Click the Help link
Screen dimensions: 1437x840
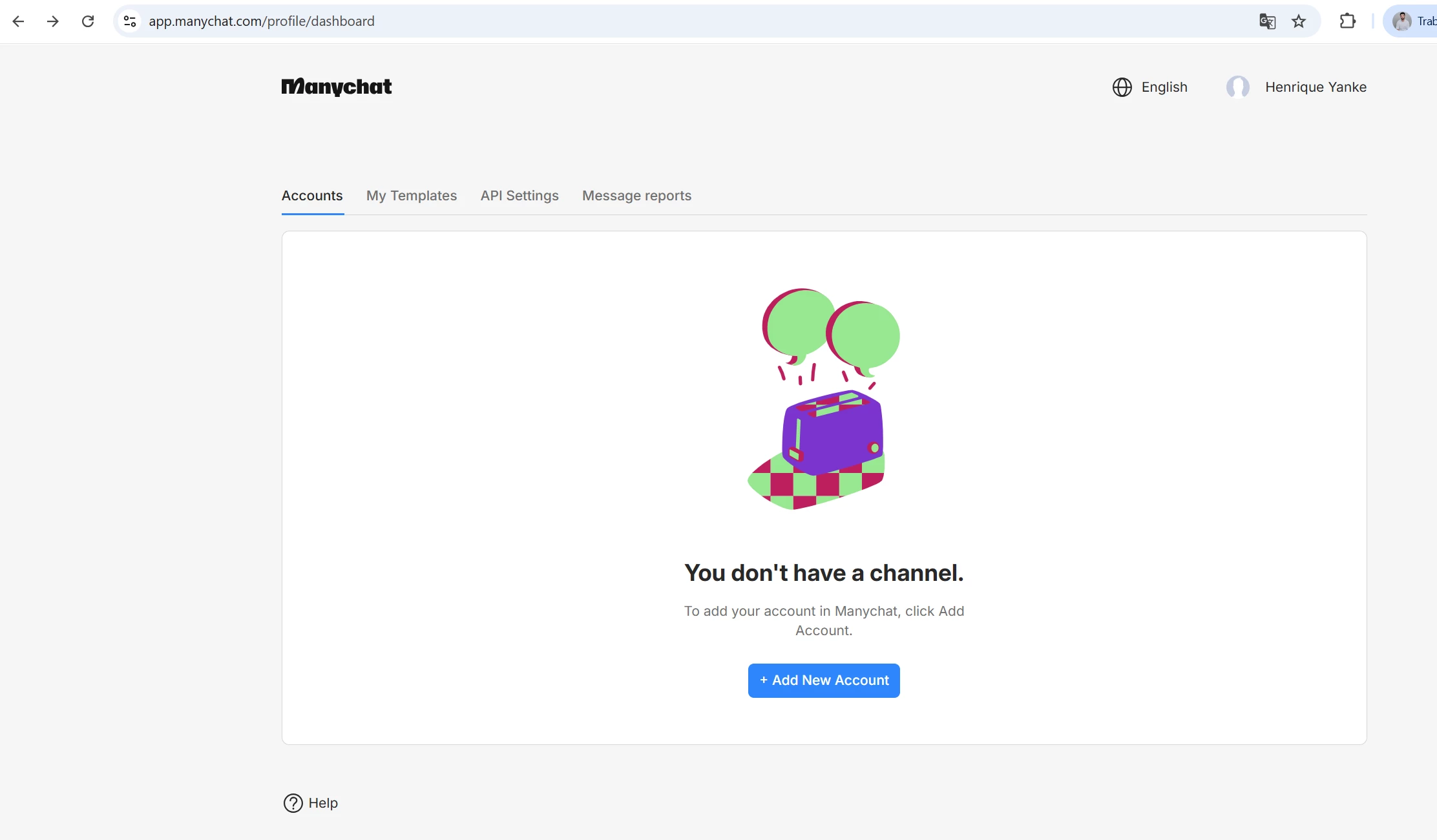tap(323, 803)
